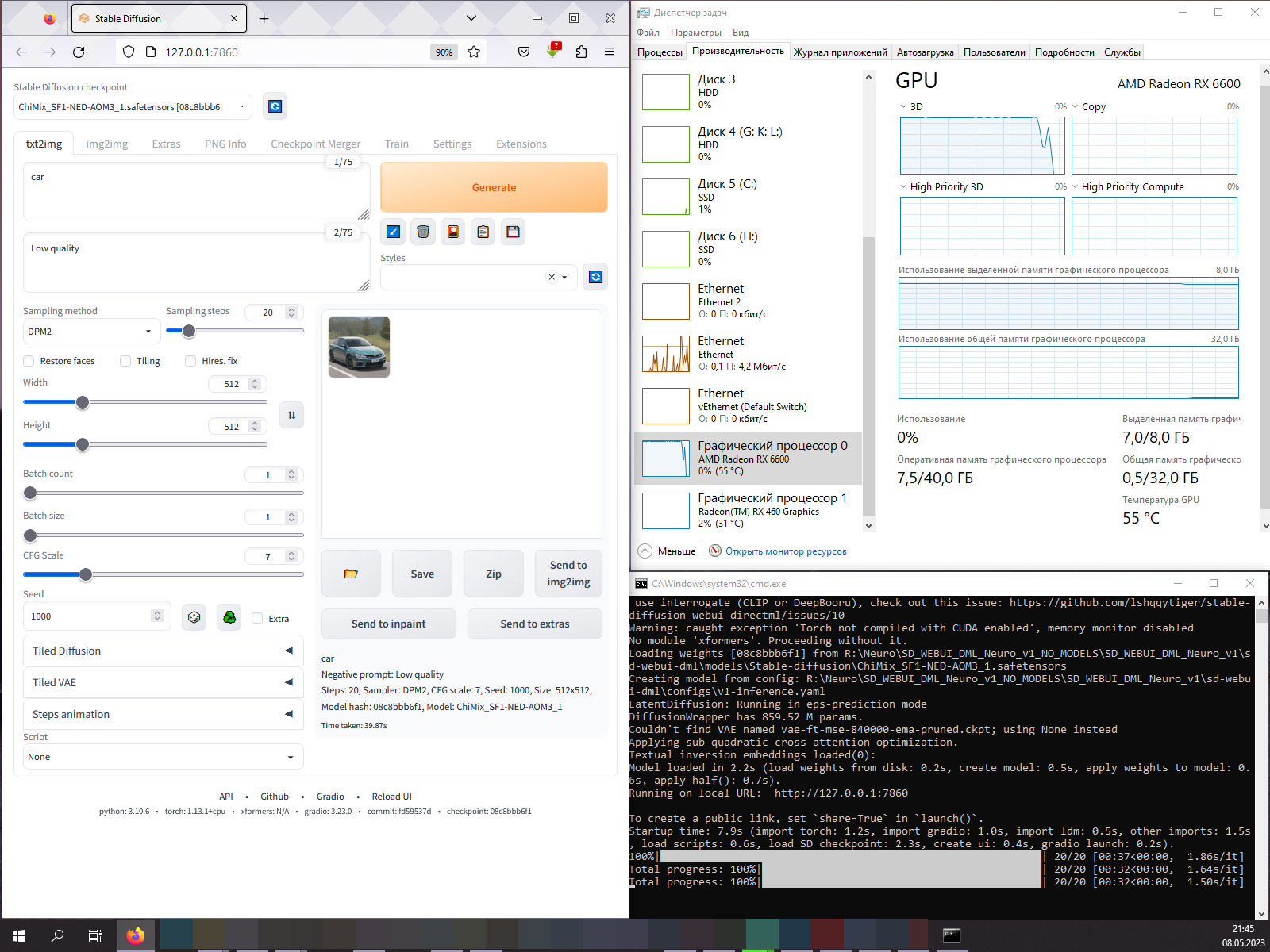The width and height of the screenshot is (1270, 952).
Task: Open the Styles dropdown arrow
Action: pos(564,278)
